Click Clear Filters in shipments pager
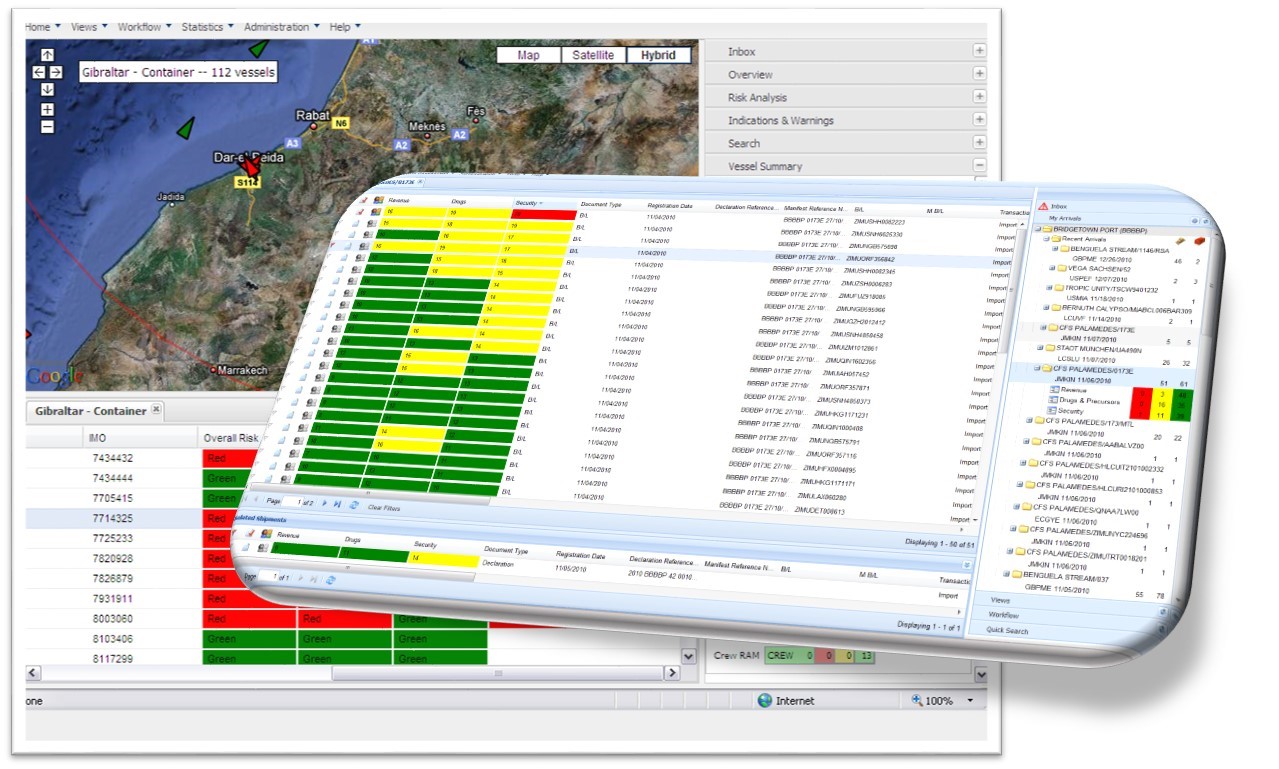This screenshot has height=769, width=1279. coord(384,508)
